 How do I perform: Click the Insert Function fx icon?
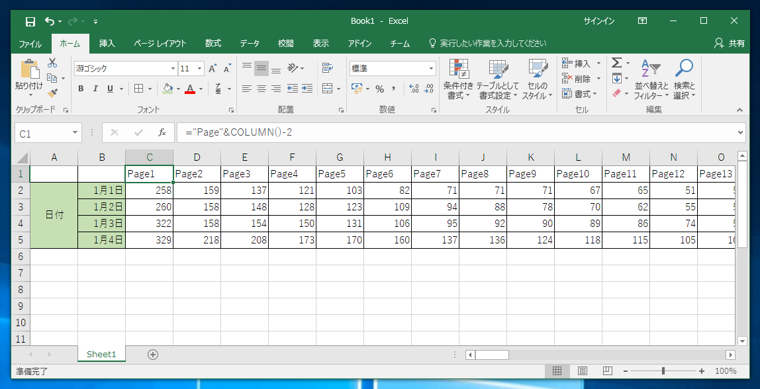pyautogui.click(x=162, y=132)
